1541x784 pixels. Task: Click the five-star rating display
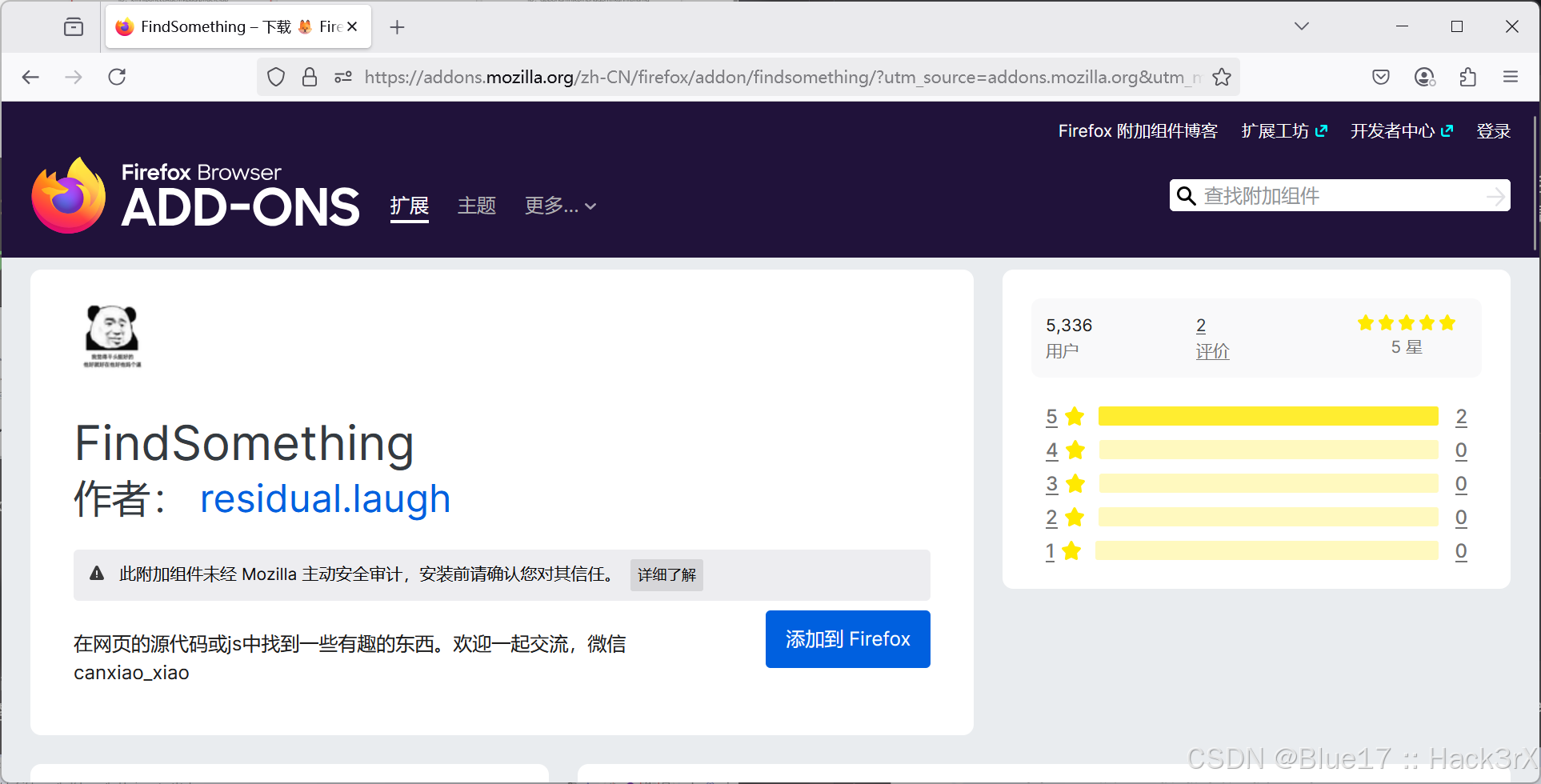1406,323
